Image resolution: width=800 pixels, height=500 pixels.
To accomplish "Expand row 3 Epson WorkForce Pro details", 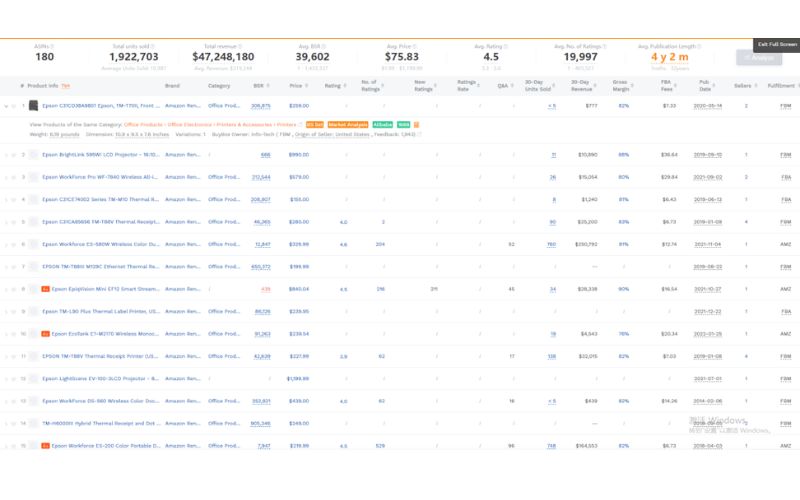I will [x=6, y=178].
